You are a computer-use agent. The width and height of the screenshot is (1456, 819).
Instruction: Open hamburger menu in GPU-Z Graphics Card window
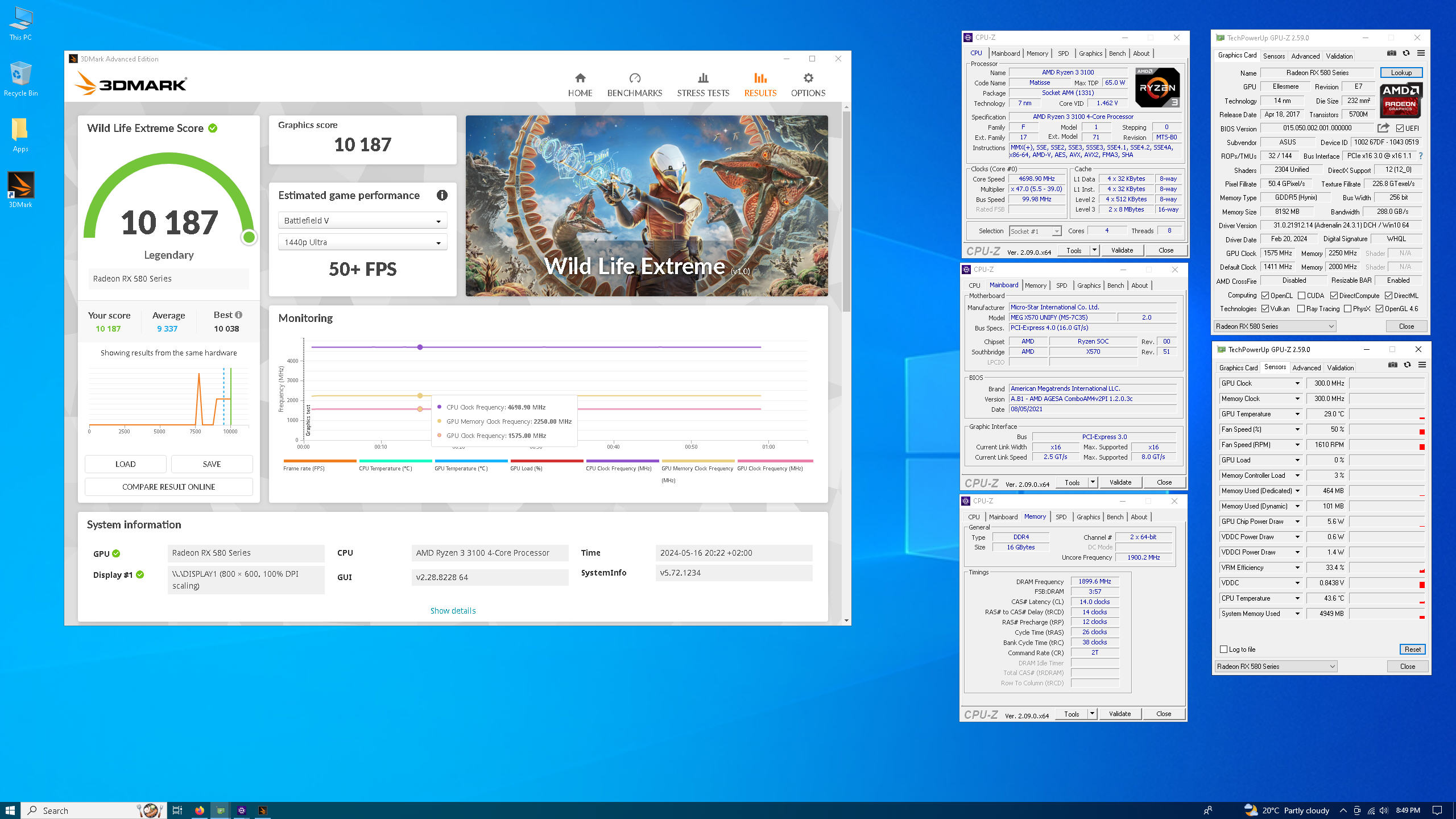click(x=1421, y=53)
